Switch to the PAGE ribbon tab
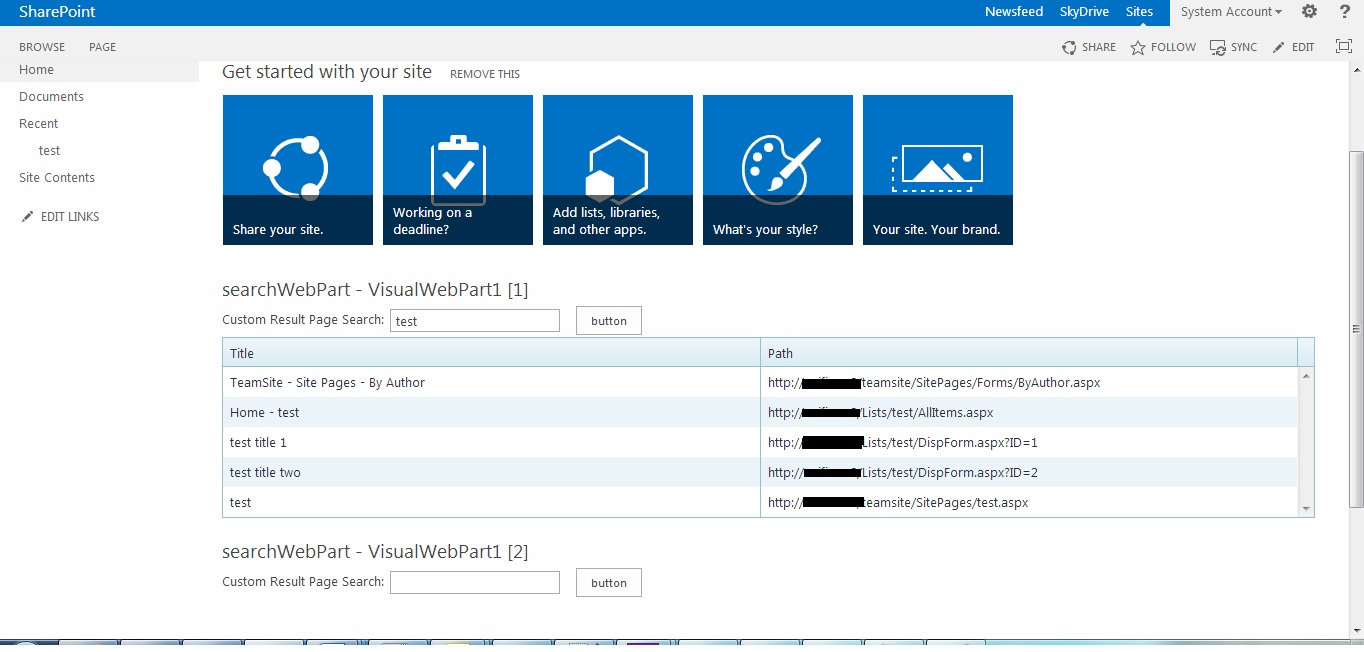This screenshot has height=652, width=1364. [102, 47]
